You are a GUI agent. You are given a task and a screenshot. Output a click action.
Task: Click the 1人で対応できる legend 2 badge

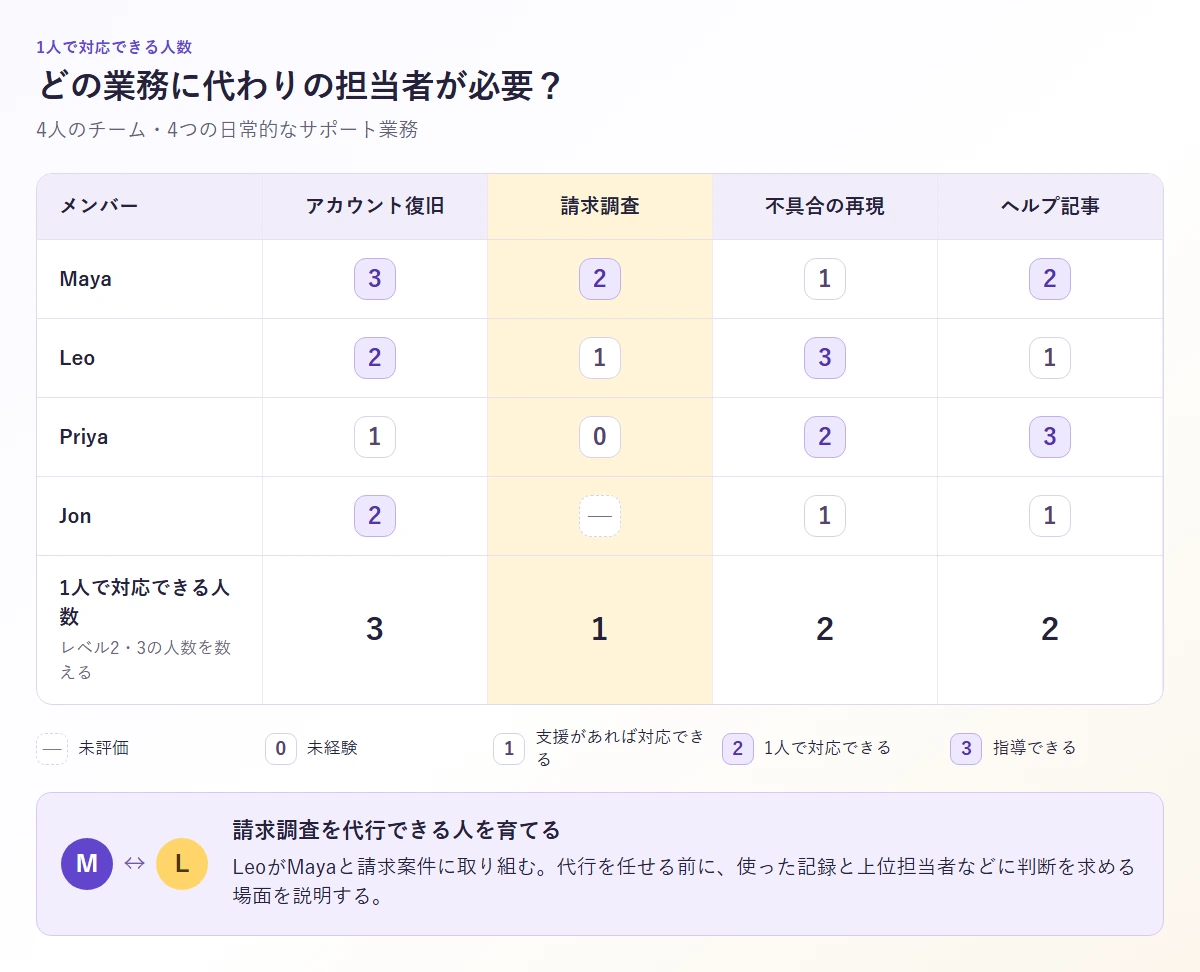[738, 748]
